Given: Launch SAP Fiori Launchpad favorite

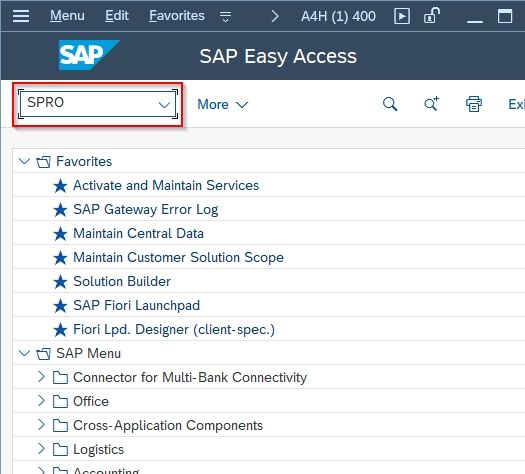Looking at the screenshot, I should (136, 306).
